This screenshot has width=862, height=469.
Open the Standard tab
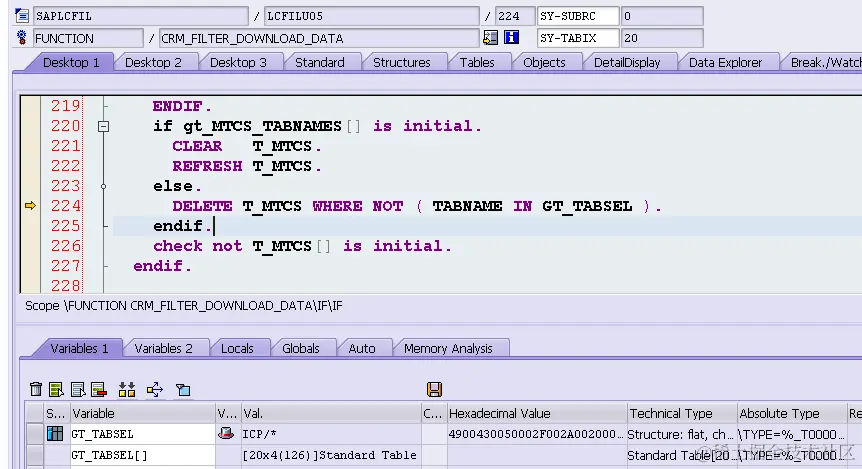[x=319, y=63]
